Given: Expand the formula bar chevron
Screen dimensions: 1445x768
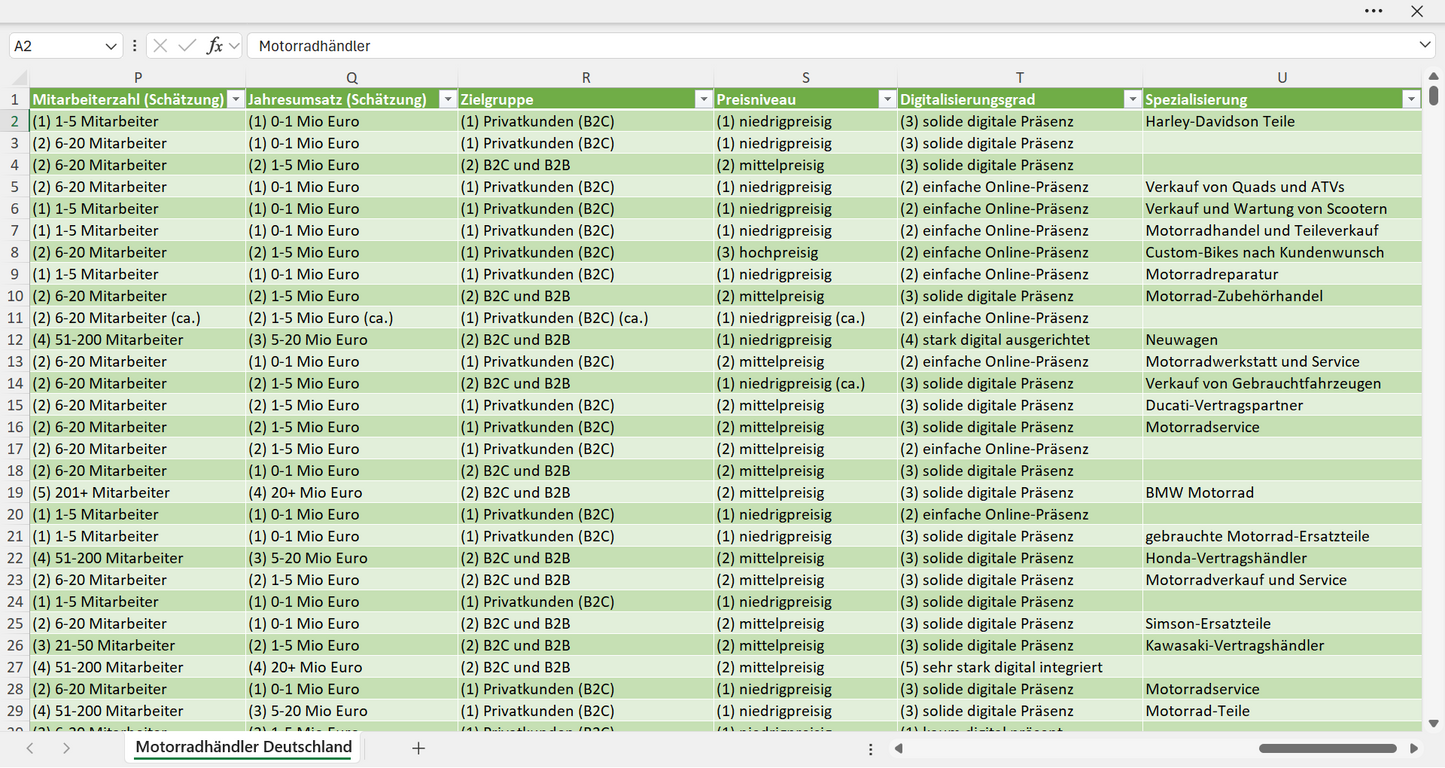Looking at the screenshot, I should [x=1425, y=46].
